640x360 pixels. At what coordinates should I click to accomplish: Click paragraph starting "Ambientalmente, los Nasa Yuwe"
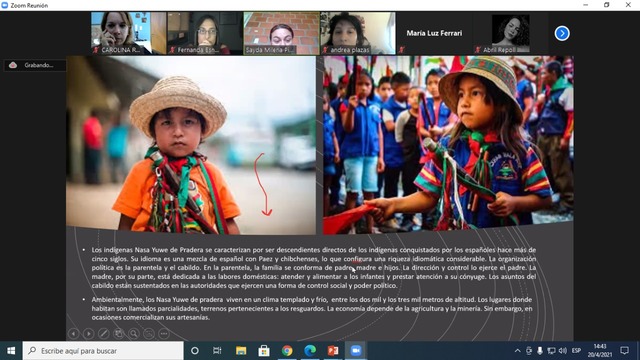click(x=312, y=308)
